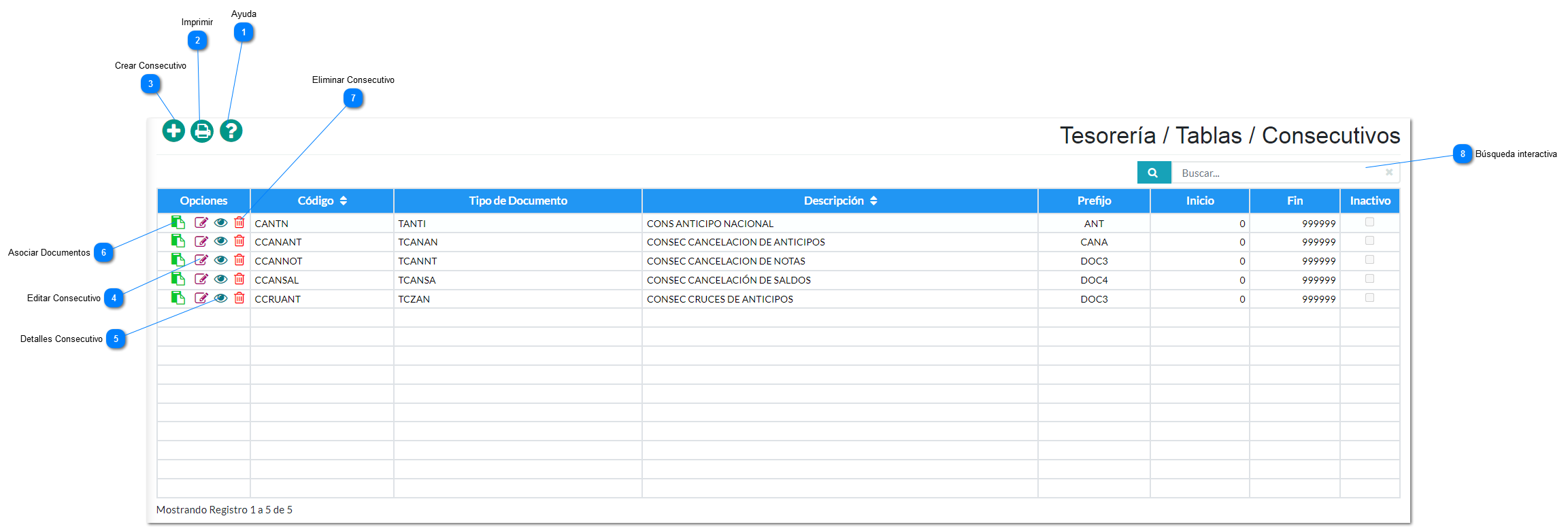Click Mostrando Registro 1 a 5 de 5
1568x529 pixels.
click(x=224, y=510)
